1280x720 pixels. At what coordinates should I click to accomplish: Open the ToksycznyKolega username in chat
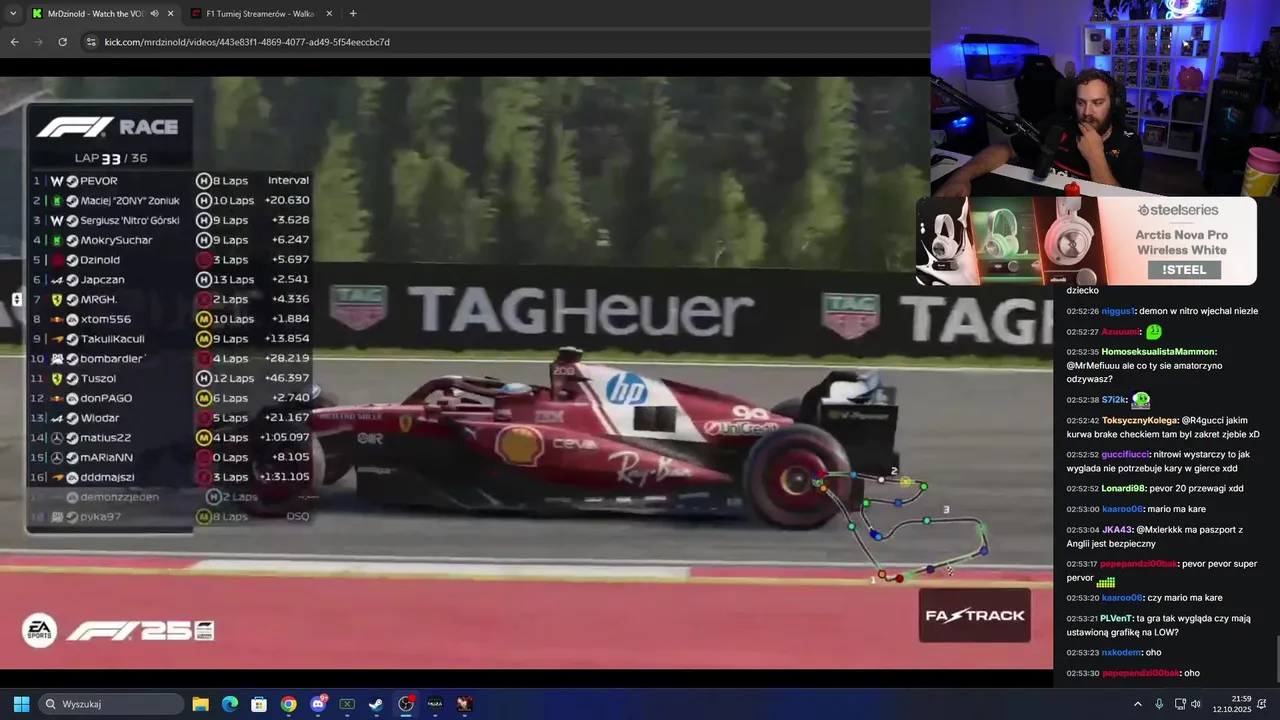pyautogui.click(x=1139, y=421)
